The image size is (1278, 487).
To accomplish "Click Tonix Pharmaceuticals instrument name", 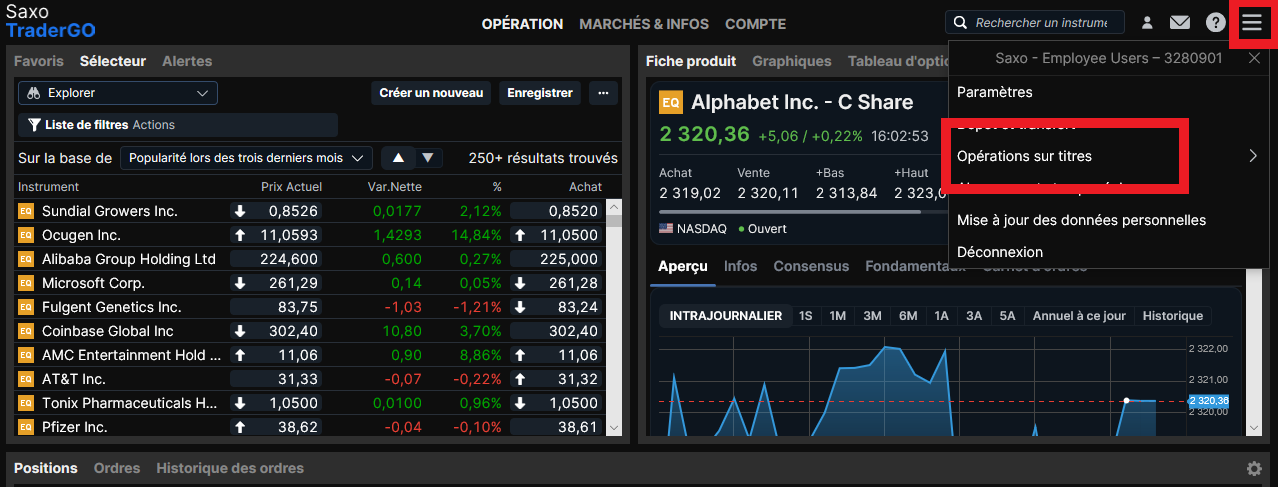I will 130,403.
